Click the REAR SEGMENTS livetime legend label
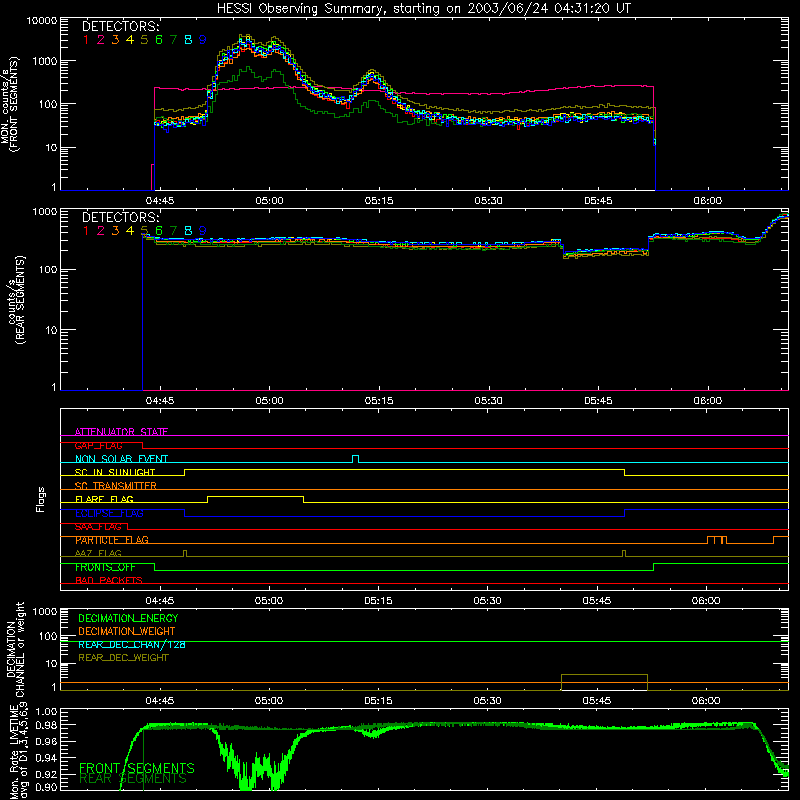800x800 pixels. [x=133, y=779]
